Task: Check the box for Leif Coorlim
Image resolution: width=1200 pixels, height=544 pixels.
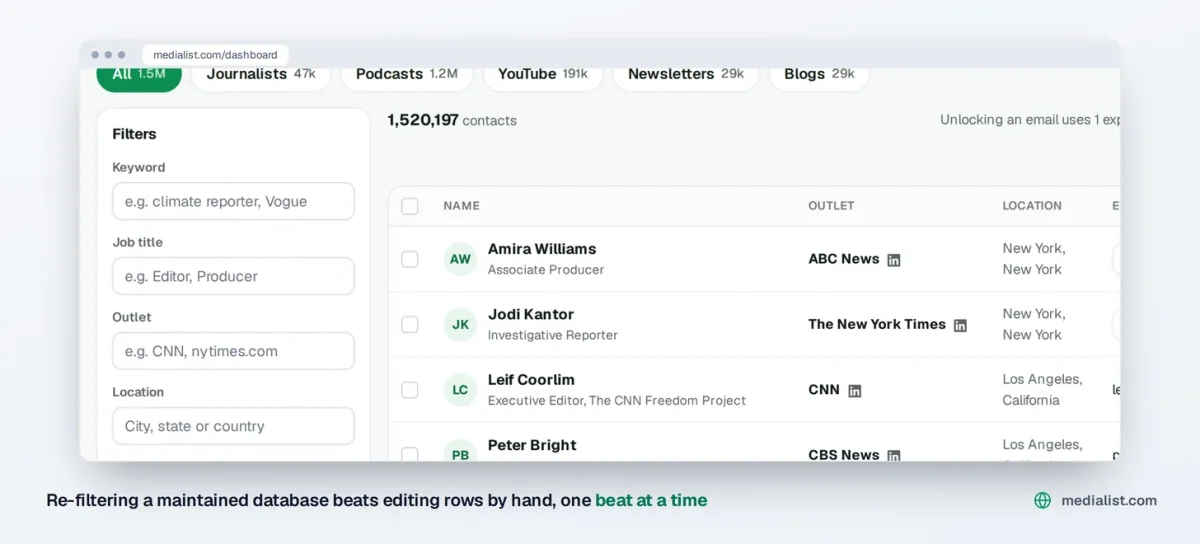Action: 410,390
